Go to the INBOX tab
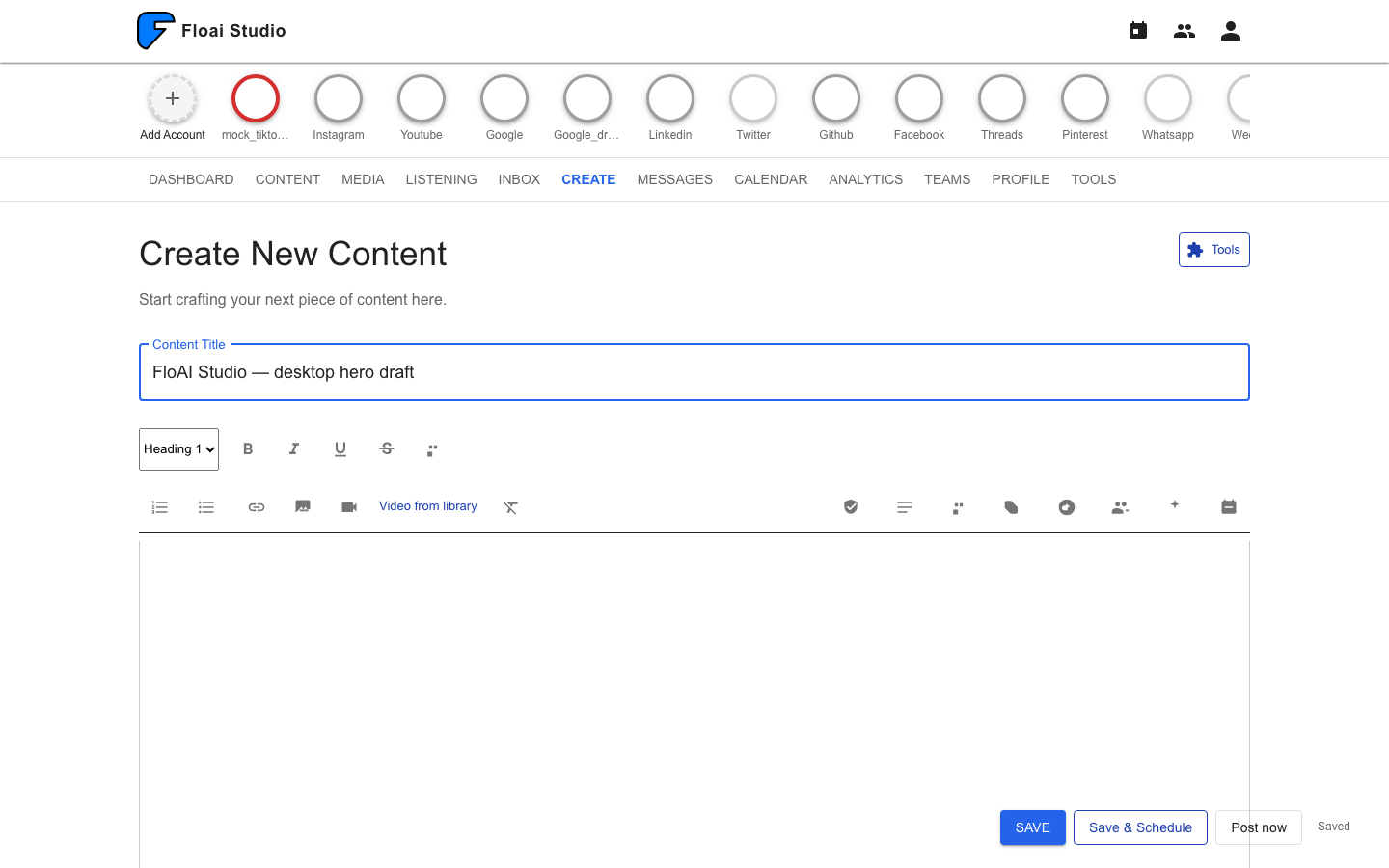This screenshot has width=1389, height=868. click(519, 179)
